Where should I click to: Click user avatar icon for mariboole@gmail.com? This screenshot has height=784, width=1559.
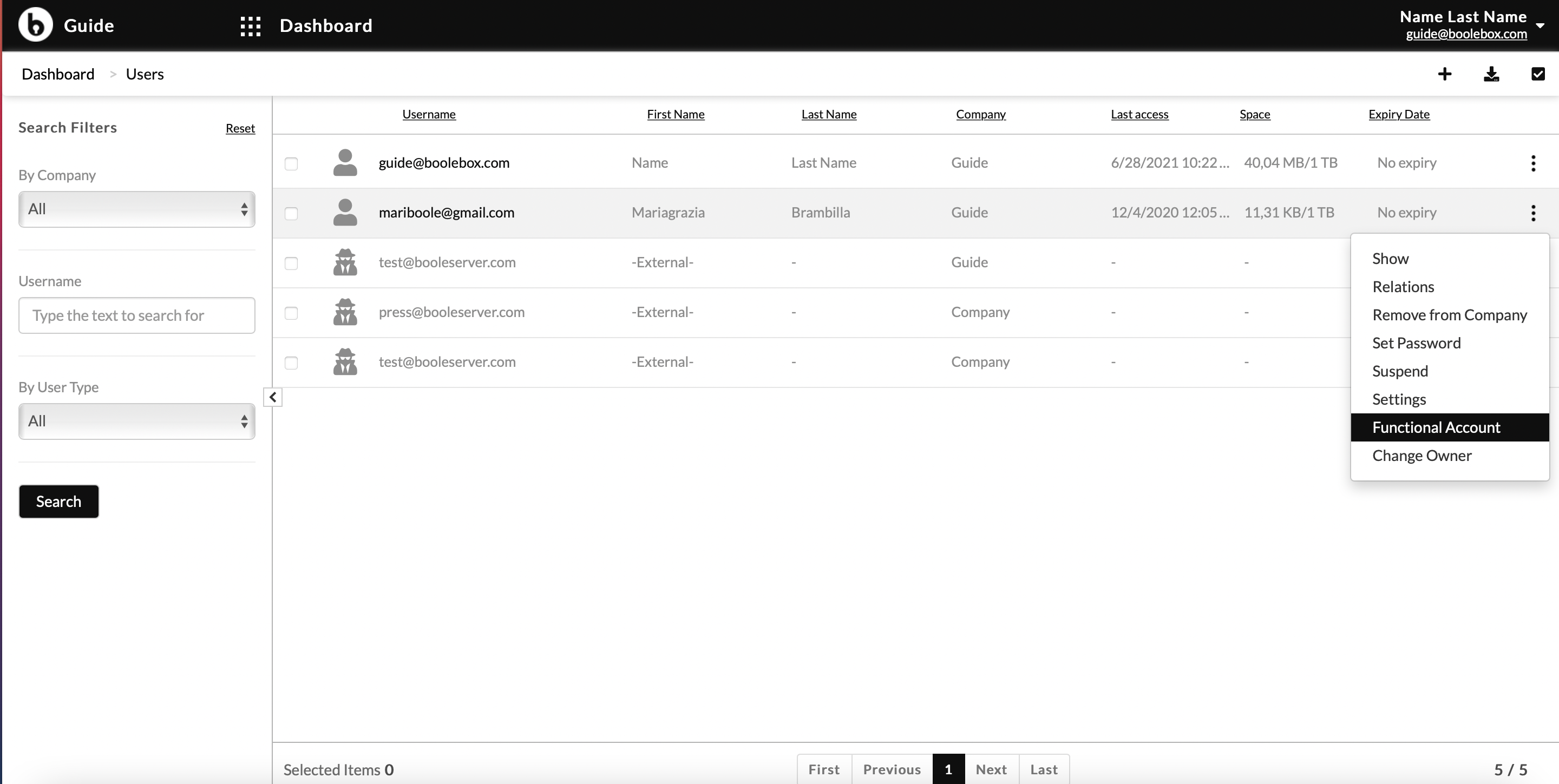coord(345,212)
